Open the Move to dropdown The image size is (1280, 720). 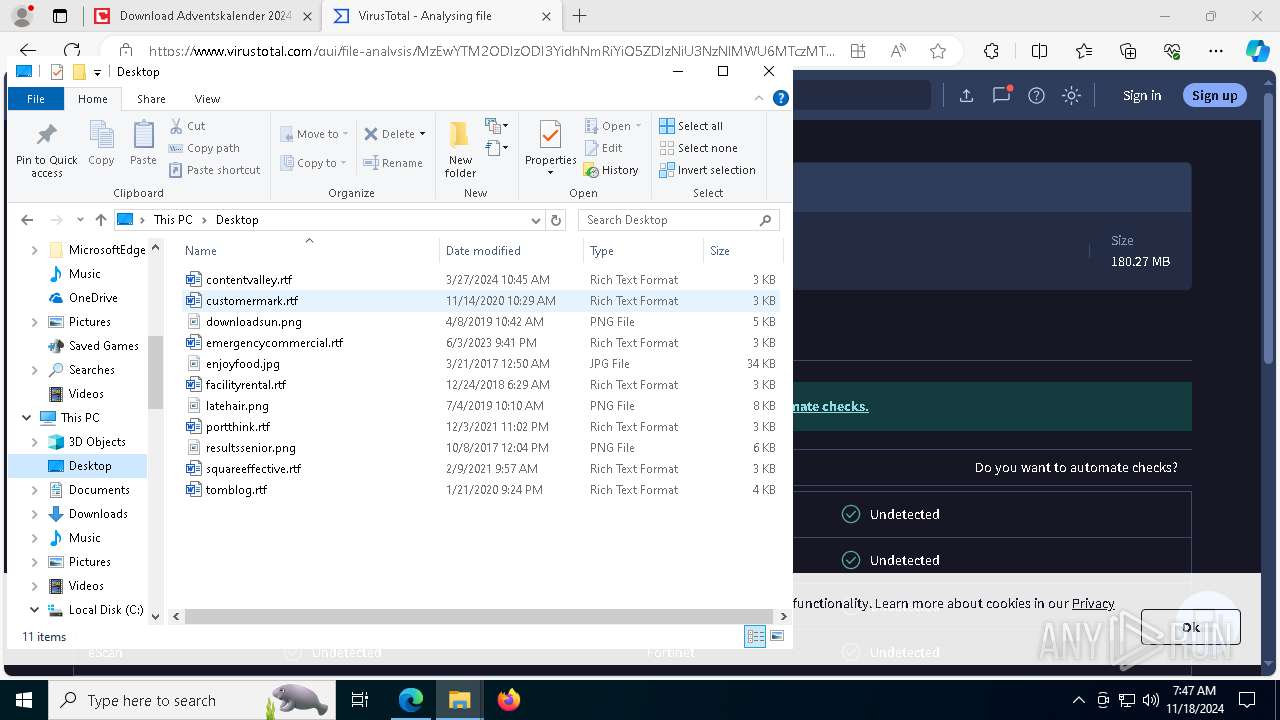pyautogui.click(x=314, y=134)
